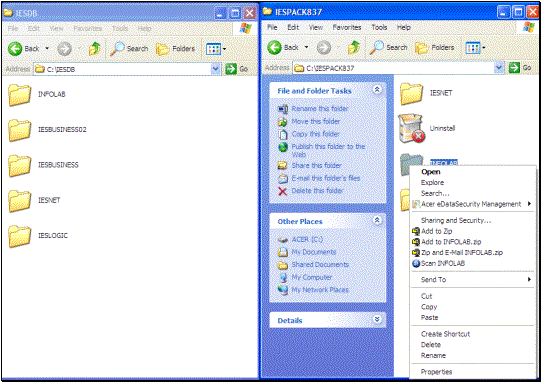Open address dropdown in IESDB window
Screen dimensions: 541x382
(216, 69)
